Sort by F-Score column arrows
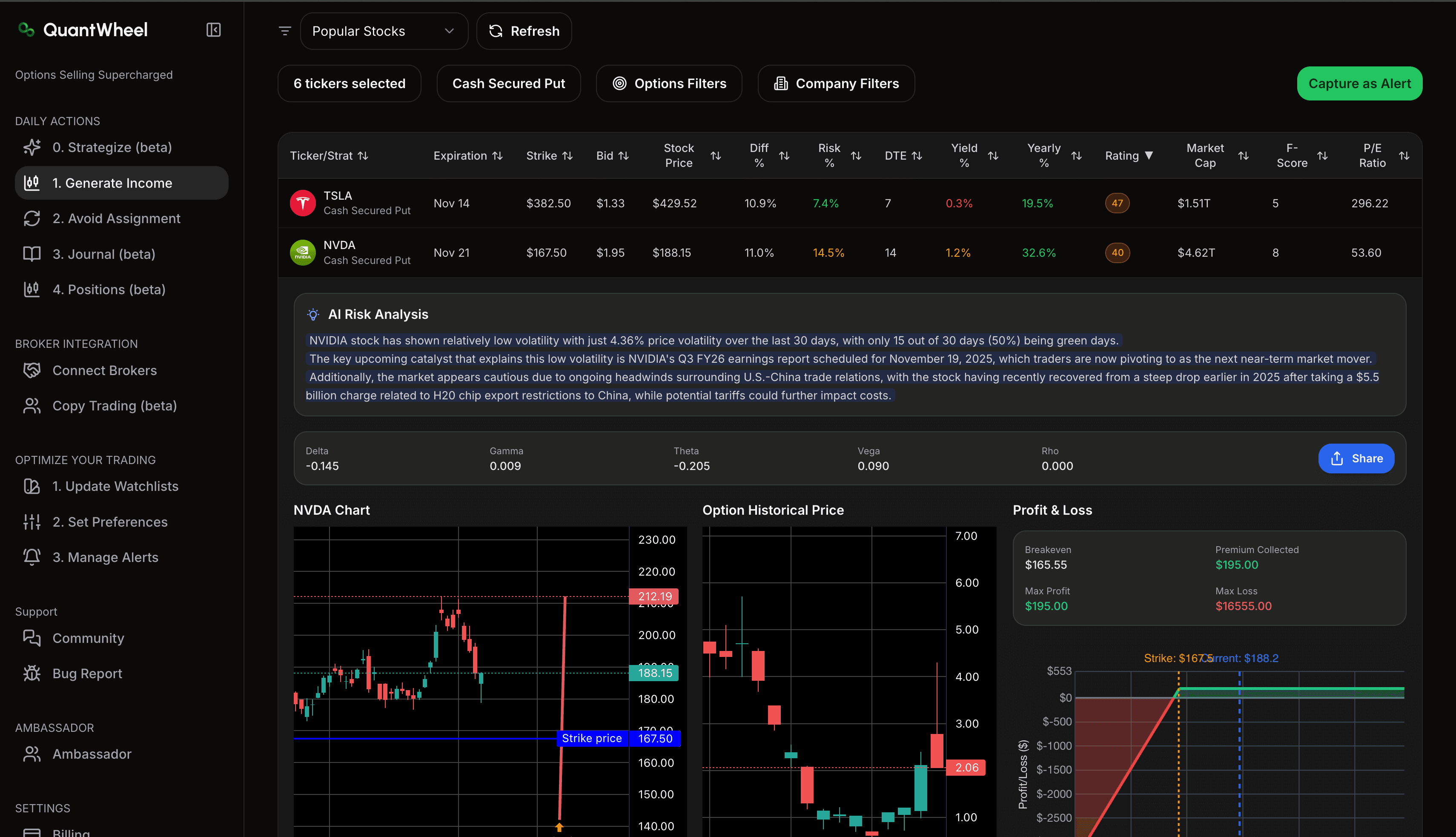This screenshot has height=837, width=1456. (x=1323, y=156)
